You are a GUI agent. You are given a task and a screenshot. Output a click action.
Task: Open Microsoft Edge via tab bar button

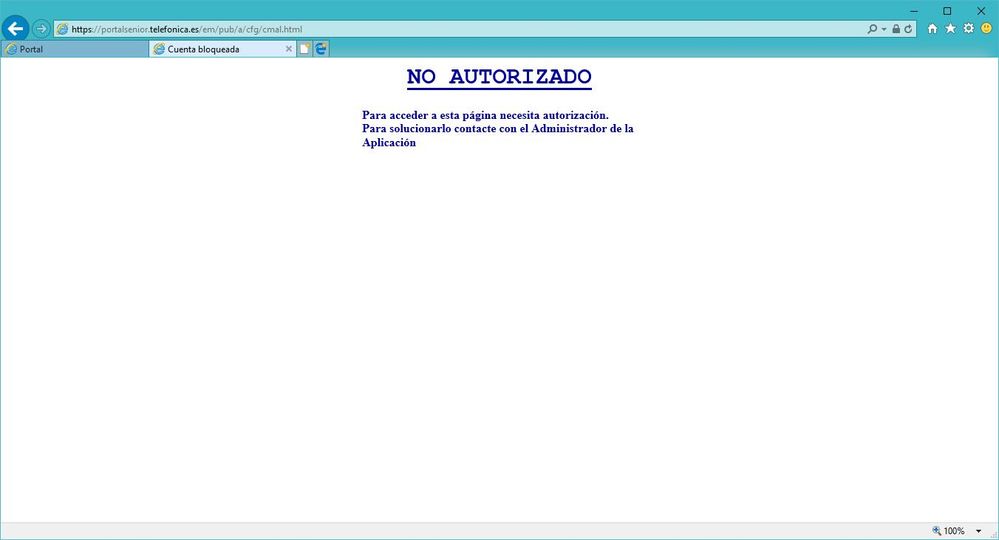click(x=321, y=49)
